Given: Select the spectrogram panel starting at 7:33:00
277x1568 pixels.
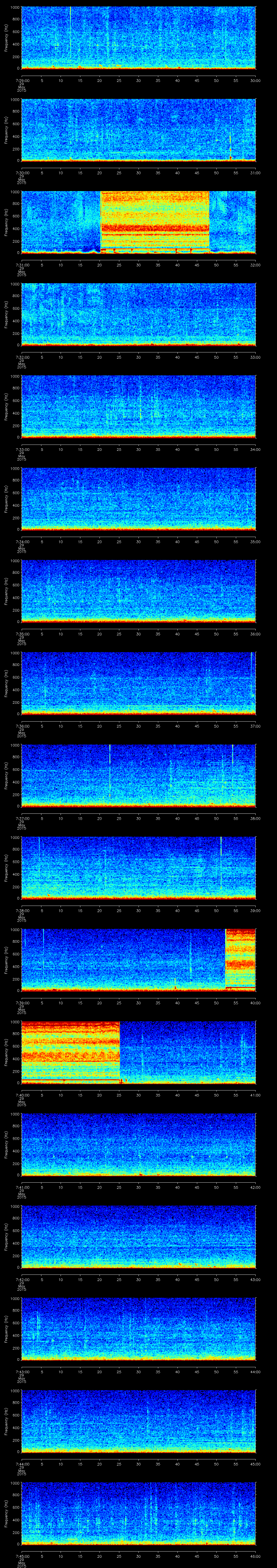Looking at the screenshot, I should pos(138,407).
